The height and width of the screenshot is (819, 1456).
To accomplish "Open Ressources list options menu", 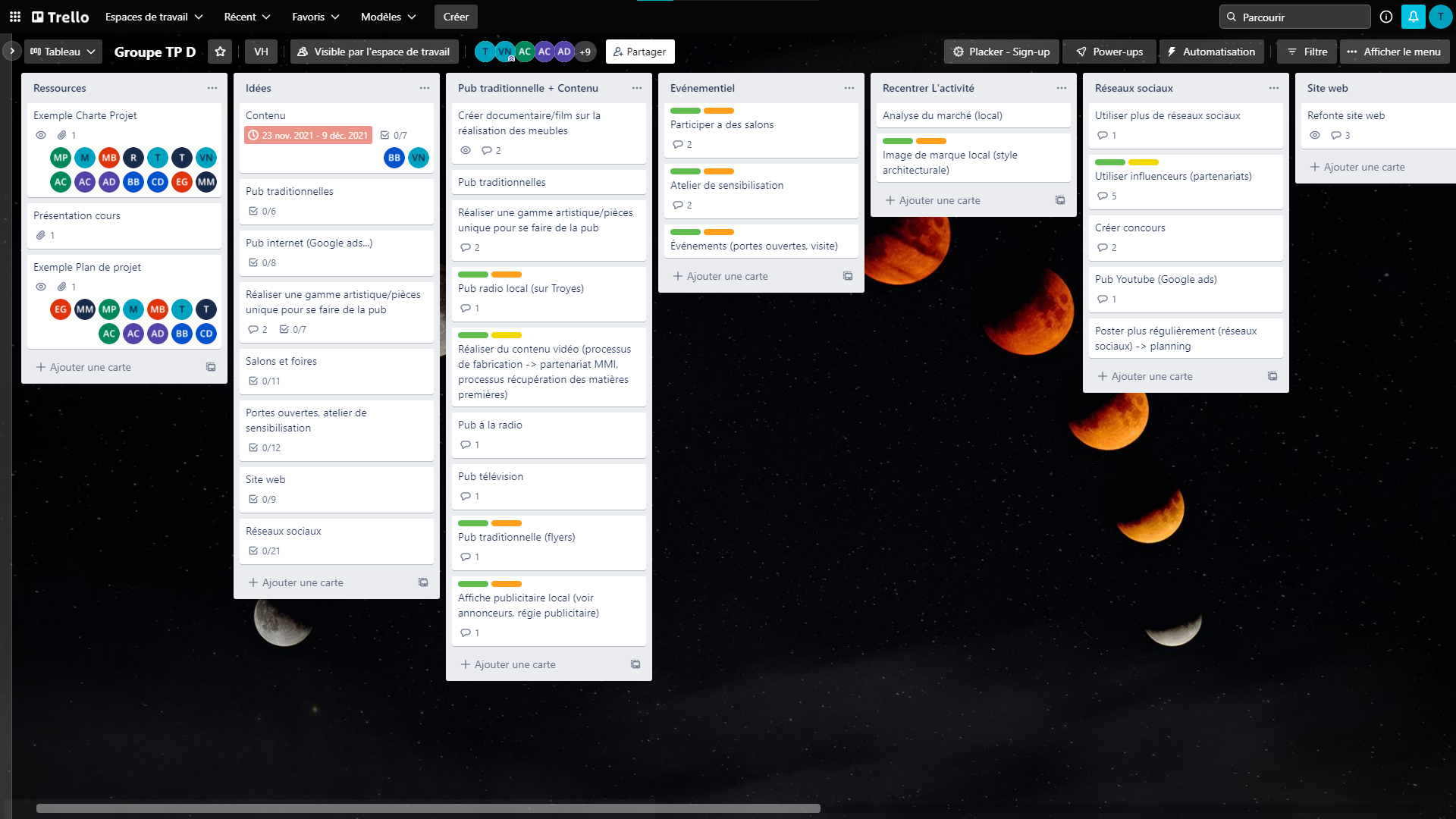I will pyautogui.click(x=212, y=88).
